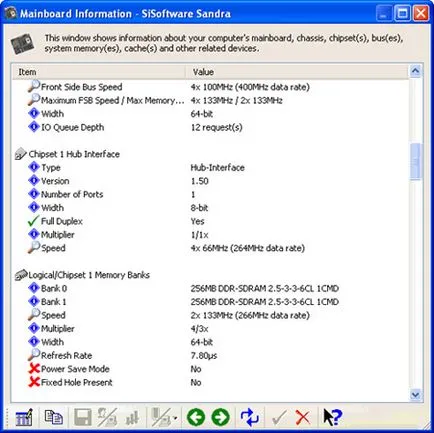Click the red X Cancel icon
The height and width of the screenshot is (433, 434).
pos(303,417)
